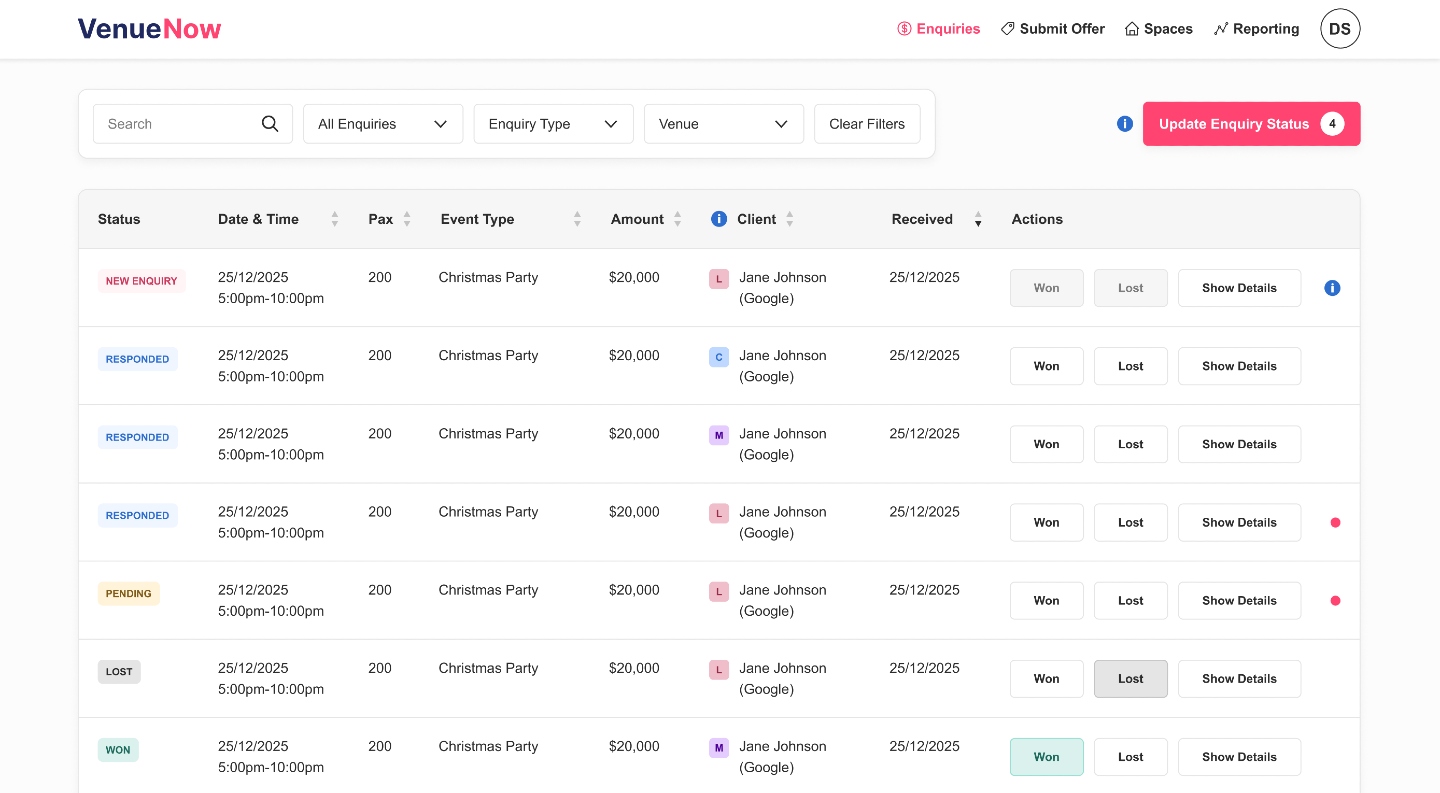The image size is (1440, 793).
Task: Click L badge on New Enquiry row
Action: [x=719, y=279]
